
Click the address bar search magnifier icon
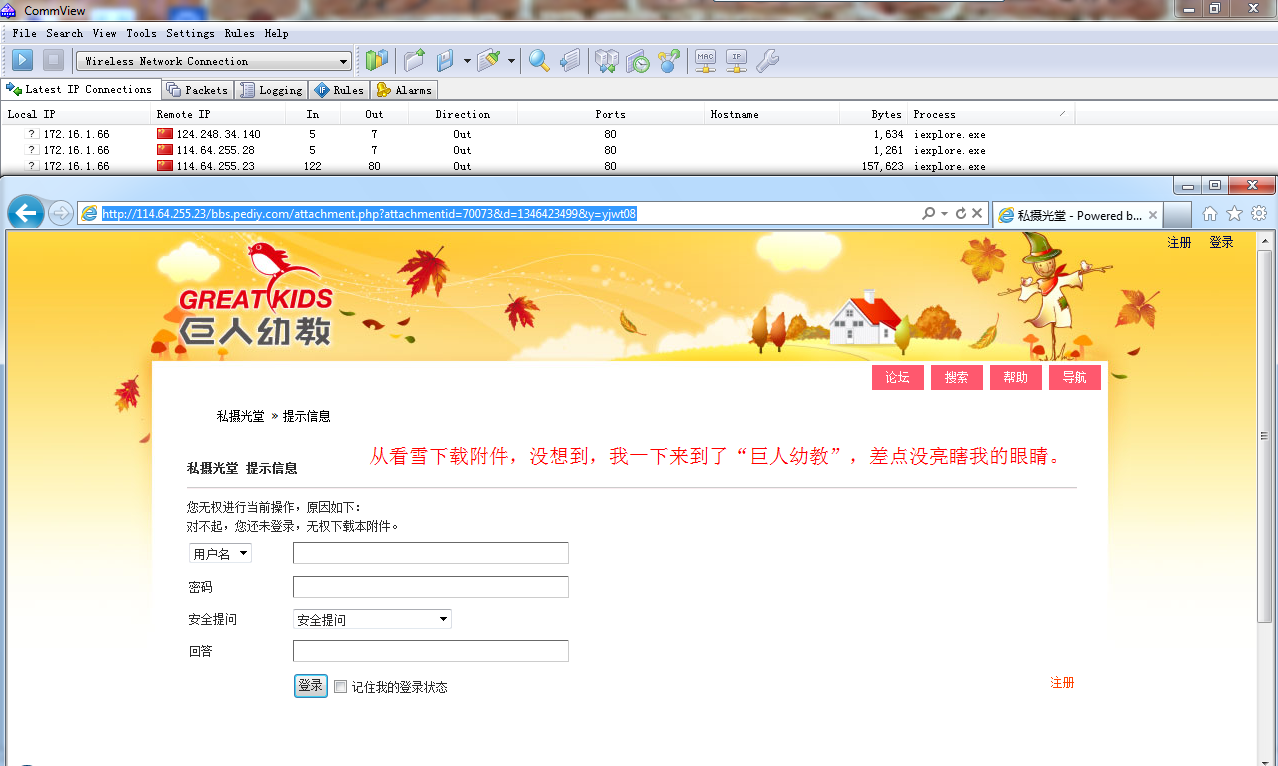pyautogui.click(x=928, y=213)
